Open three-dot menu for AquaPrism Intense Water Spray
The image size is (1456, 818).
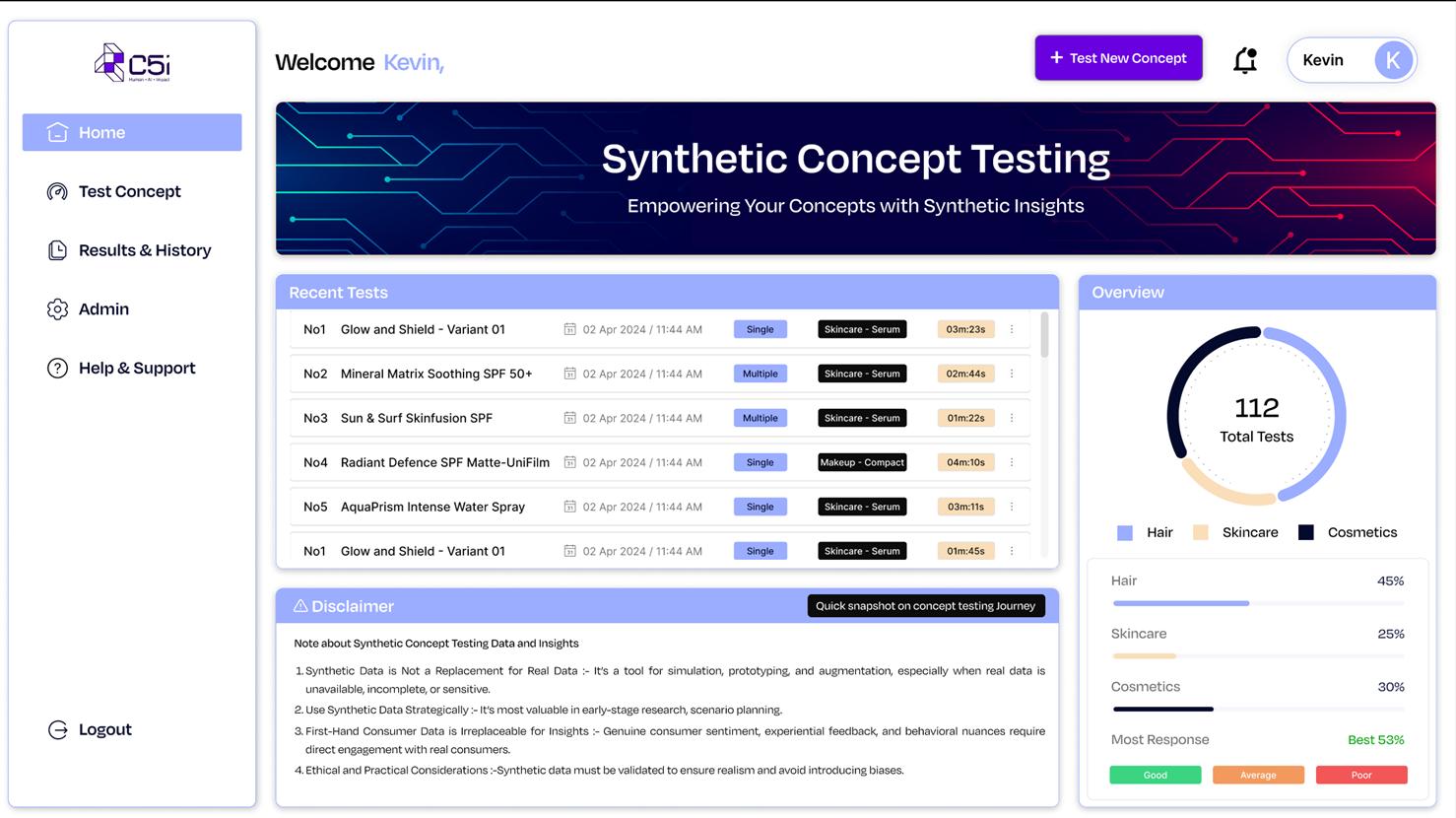(x=1012, y=507)
